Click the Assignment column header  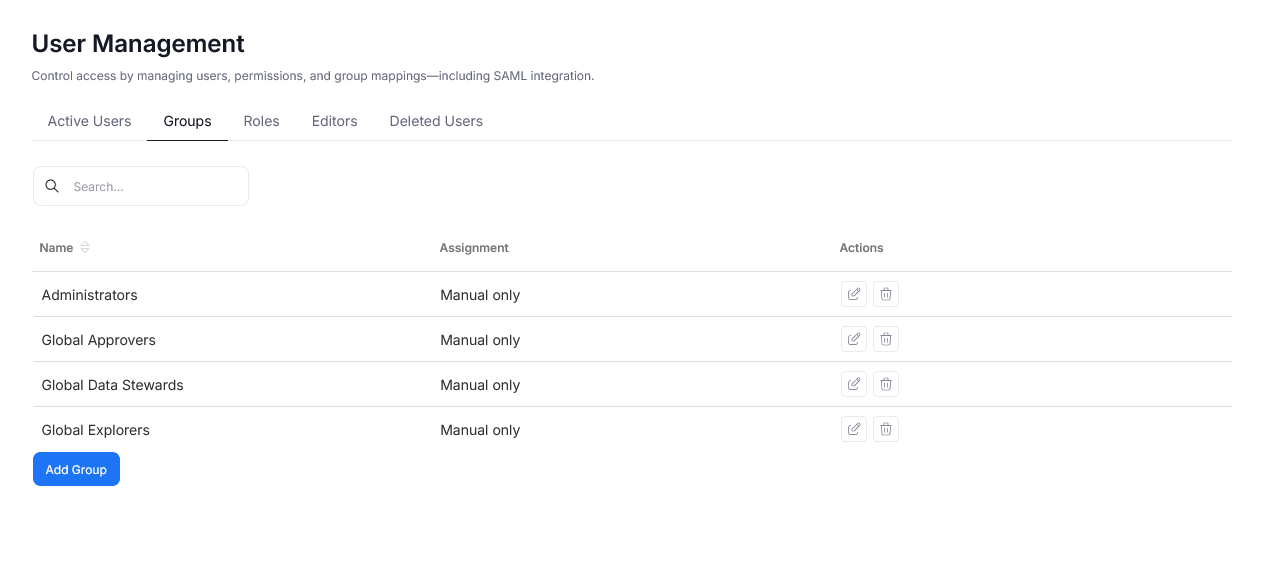coord(474,247)
